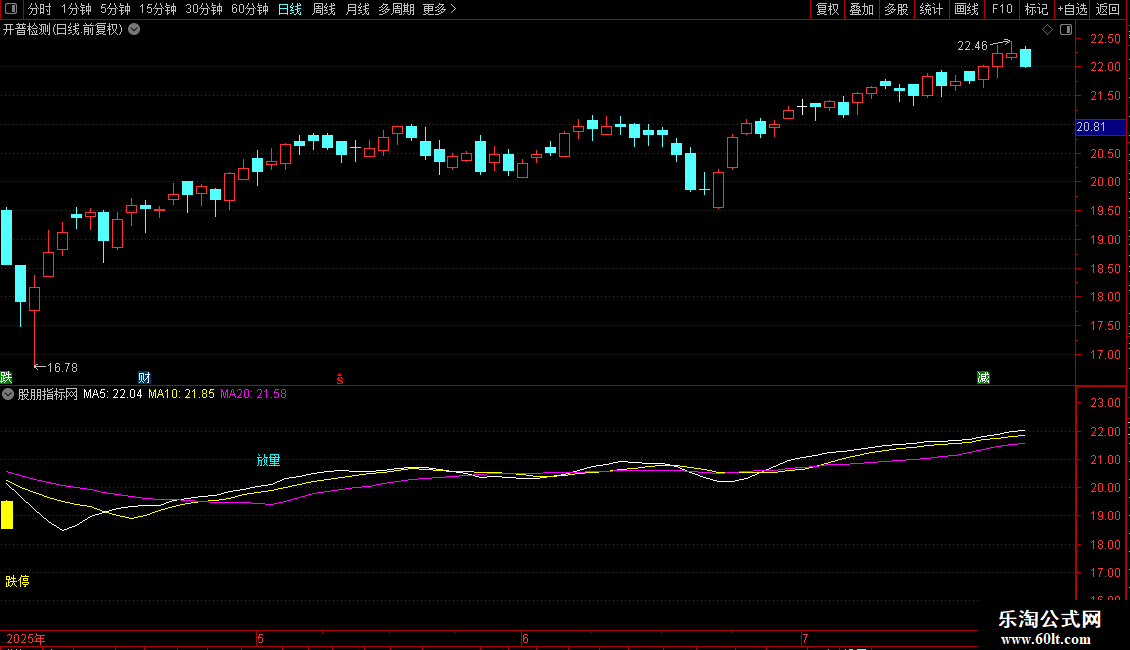Click the green 减 marker

(983, 378)
